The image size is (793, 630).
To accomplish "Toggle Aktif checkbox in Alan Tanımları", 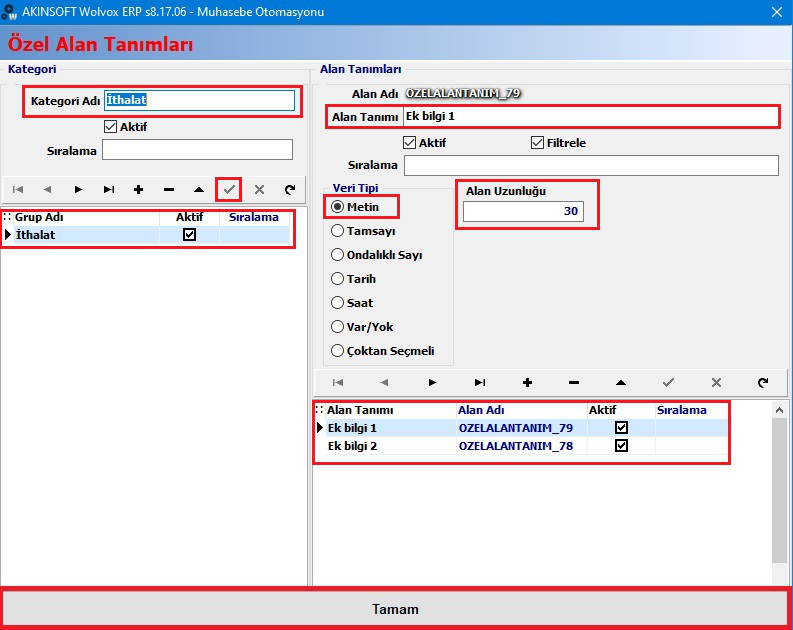I will pyautogui.click(x=409, y=143).
